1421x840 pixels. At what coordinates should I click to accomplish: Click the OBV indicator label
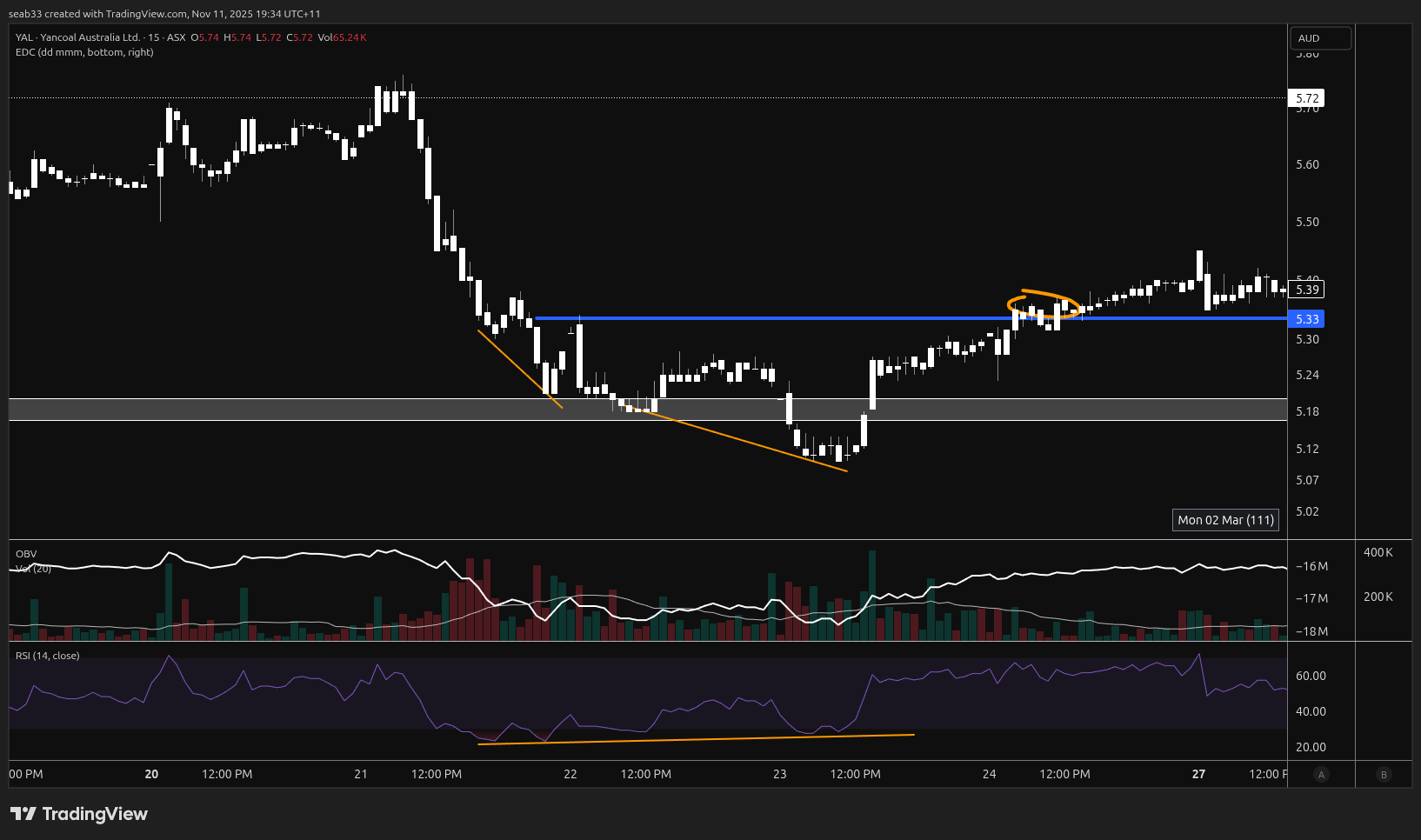pyautogui.click(x=26, y=554)
